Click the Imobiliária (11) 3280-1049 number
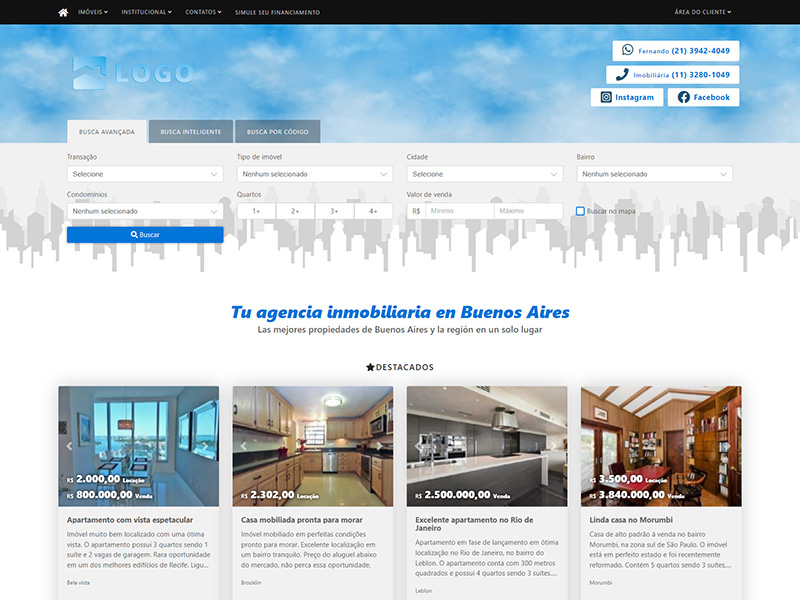The image size is (800, 600). (x=681, y=75)
